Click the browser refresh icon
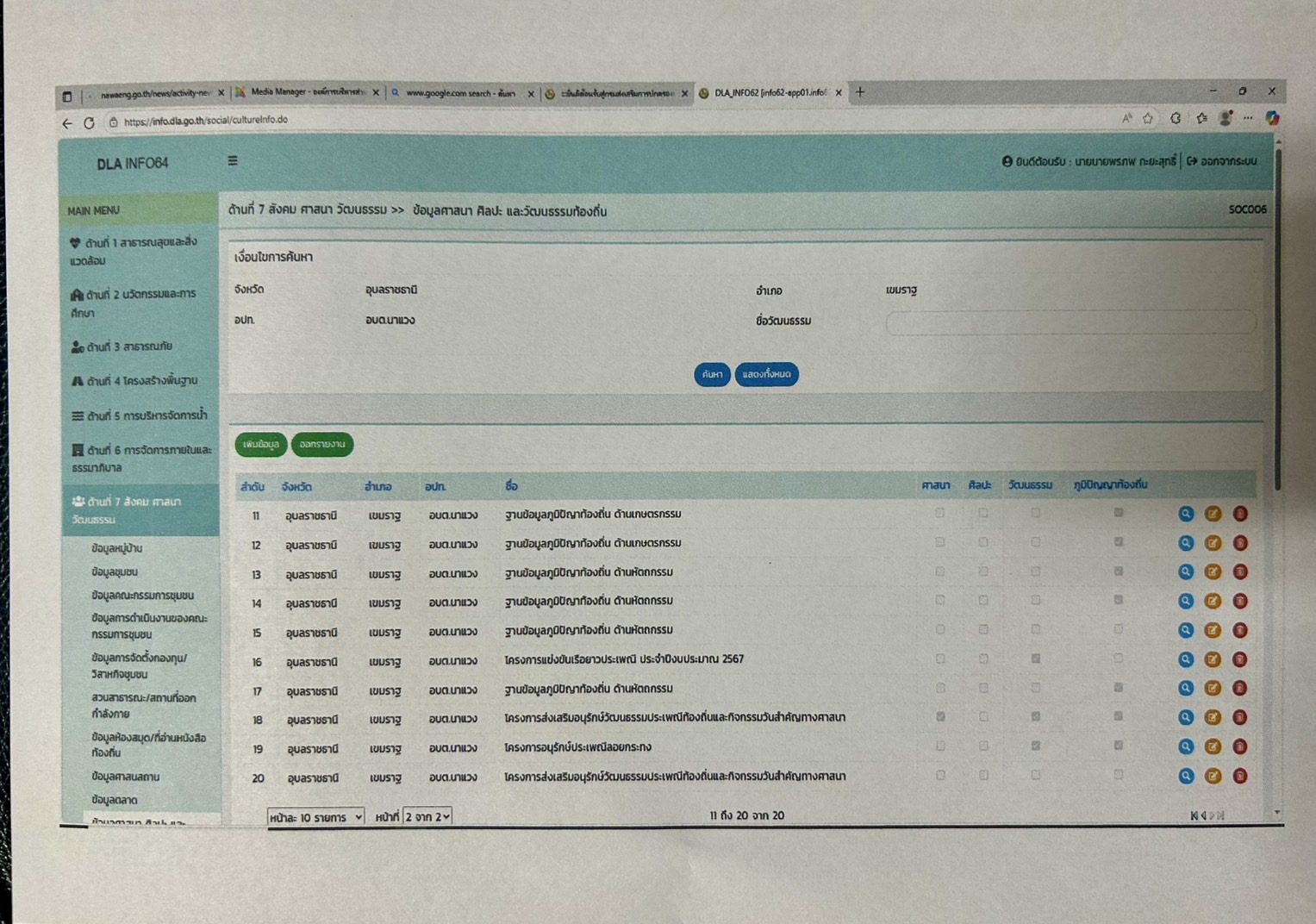The height and width of the screenshot is (924, 1316). pos(89,123)
